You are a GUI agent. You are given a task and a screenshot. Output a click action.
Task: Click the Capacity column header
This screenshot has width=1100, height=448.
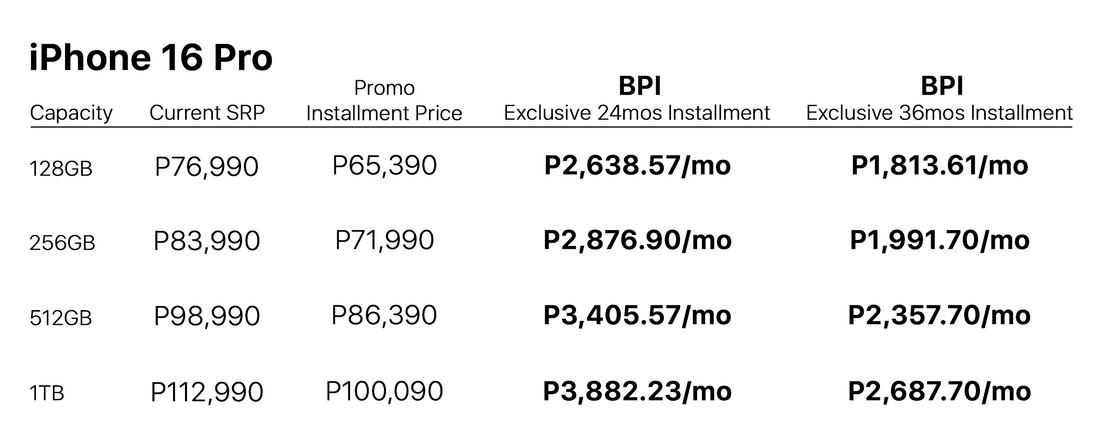tap(71, 113)
